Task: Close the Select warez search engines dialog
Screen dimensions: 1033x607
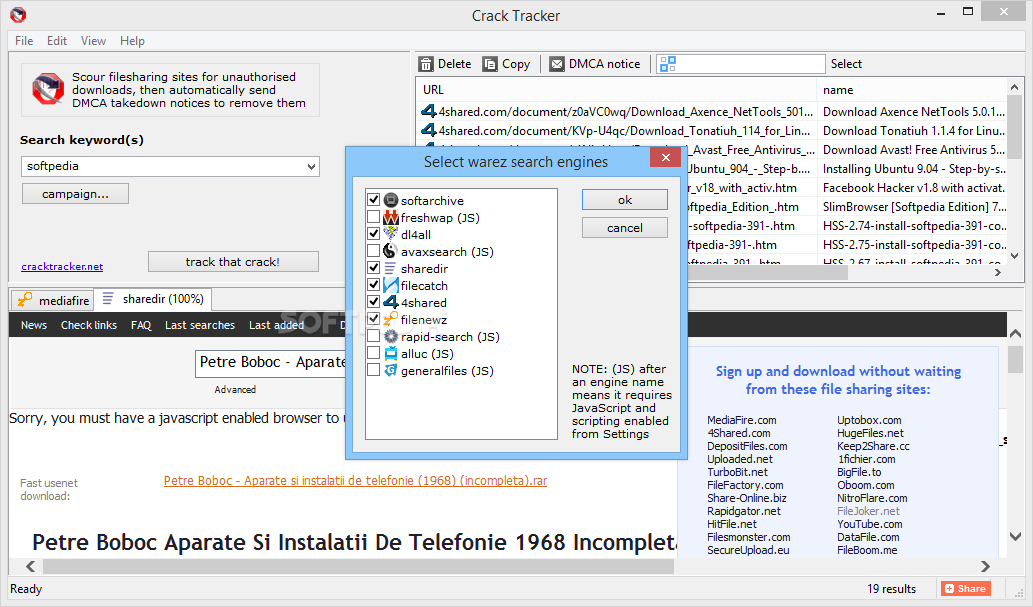Action: coord(665,158)
